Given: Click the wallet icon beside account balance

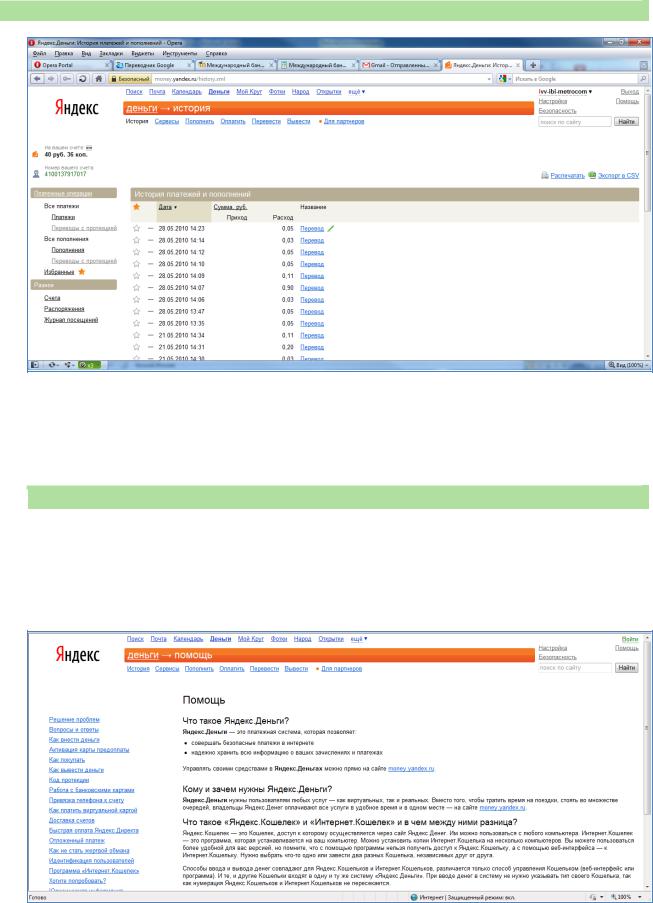Looking at the screenshot, I should [x=36, y=154].
